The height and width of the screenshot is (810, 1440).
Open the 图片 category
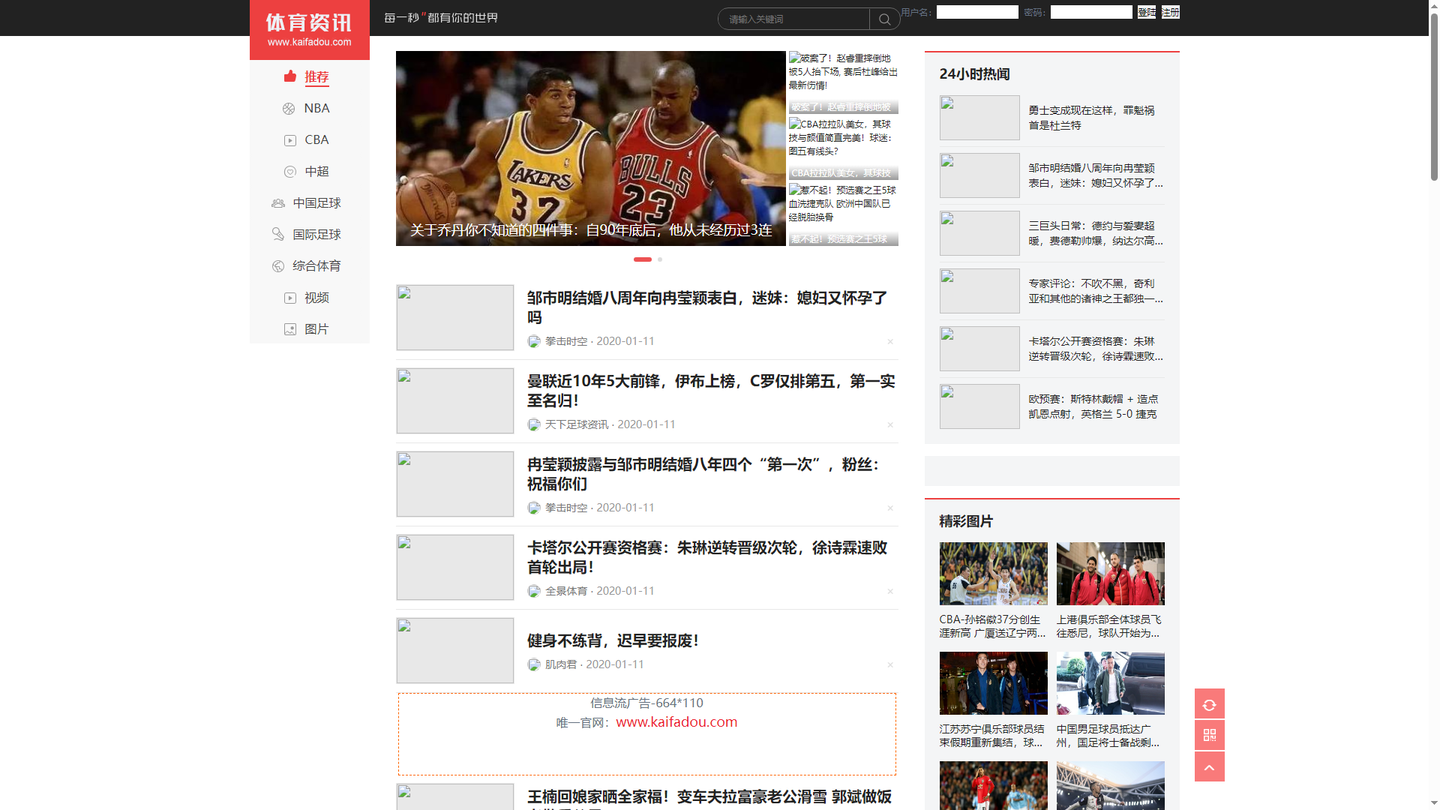pos(317,329)
